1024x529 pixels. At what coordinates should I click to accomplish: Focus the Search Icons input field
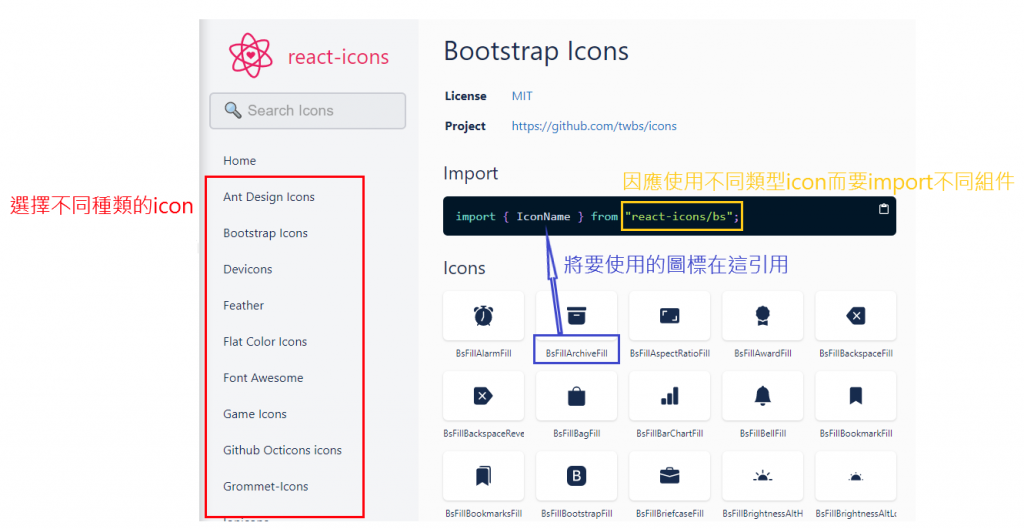point(308,110)
